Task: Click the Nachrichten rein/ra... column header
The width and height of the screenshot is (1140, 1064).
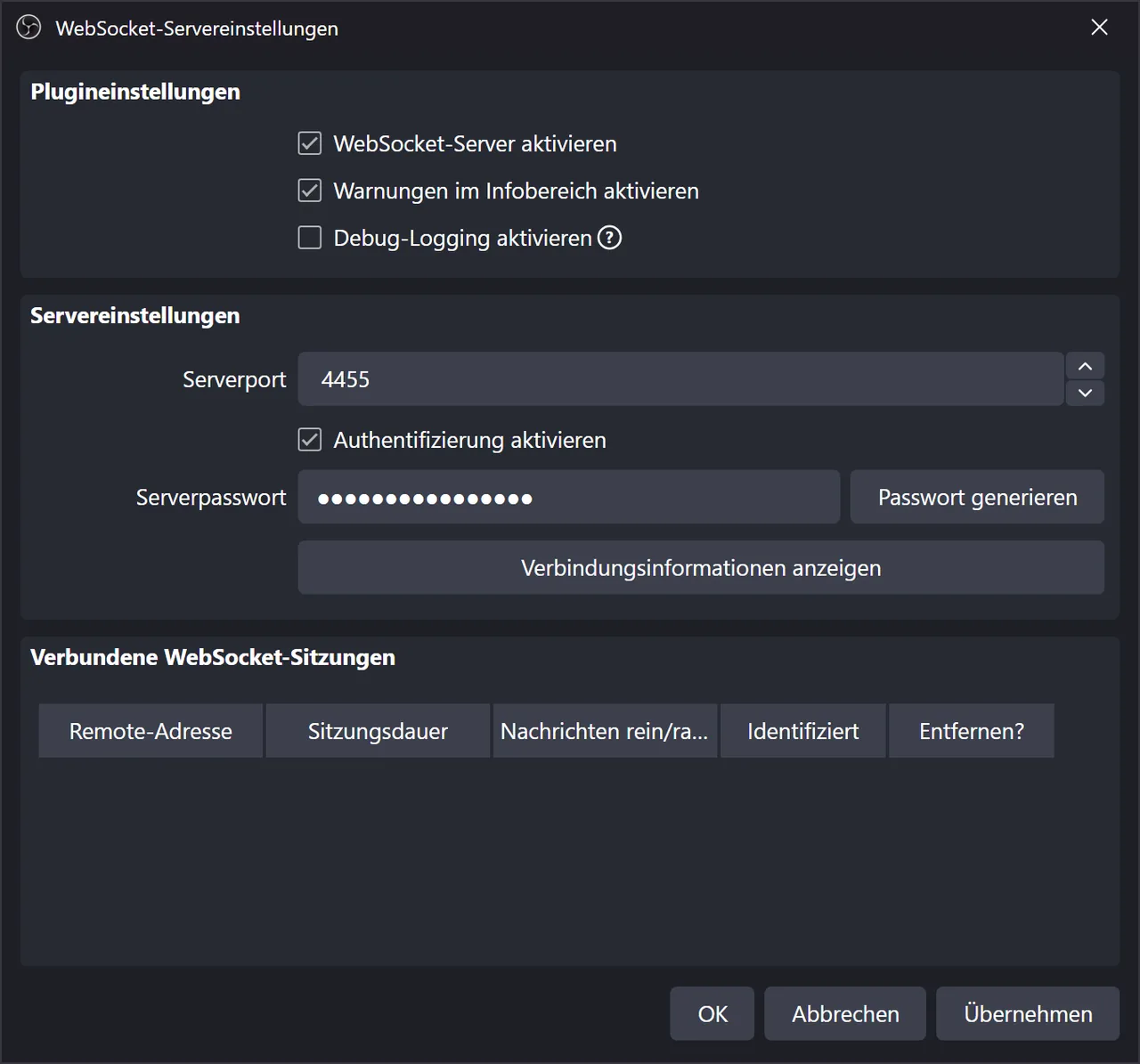Action: [605, 731]
